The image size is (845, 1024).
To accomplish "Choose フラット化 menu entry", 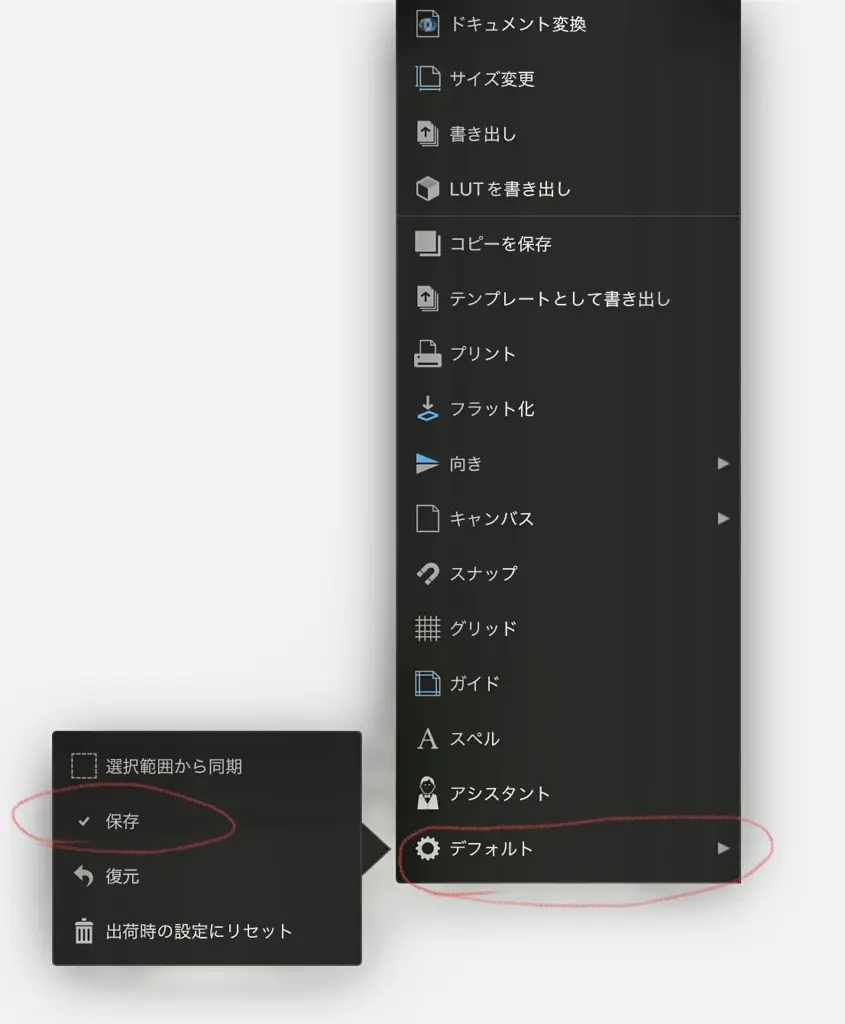I will (568, 408).
